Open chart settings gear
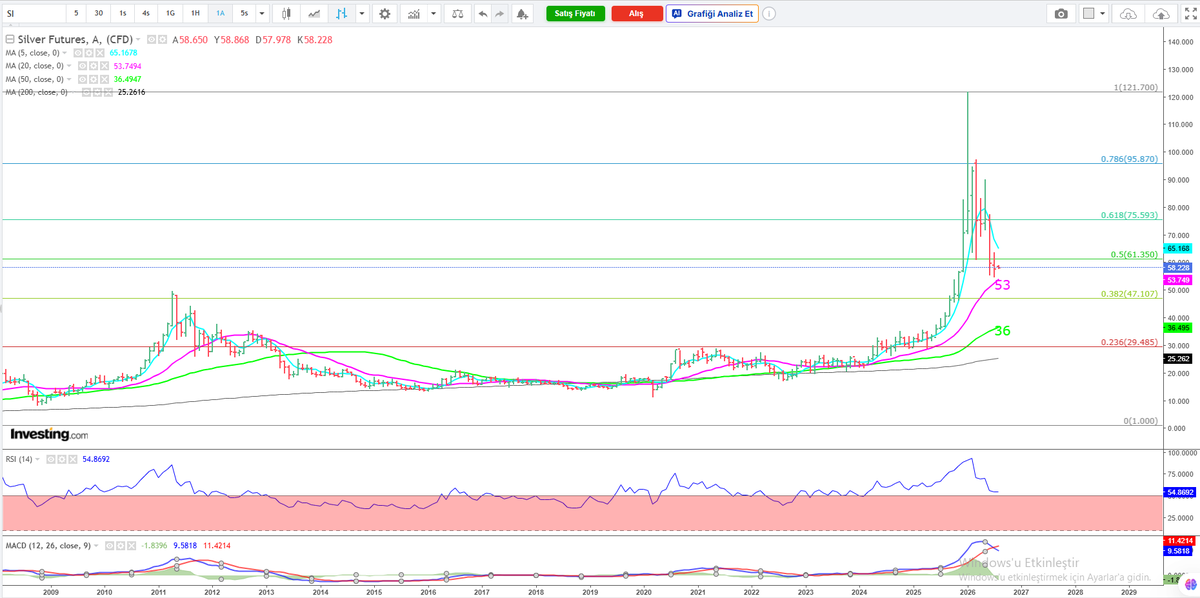Screen dimensions: 1200x598 tap(384, 14)
